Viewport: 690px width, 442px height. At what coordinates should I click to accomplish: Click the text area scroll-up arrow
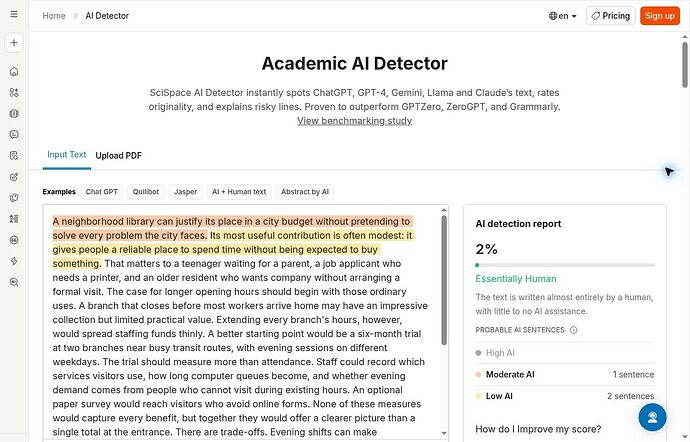point(444,210)
